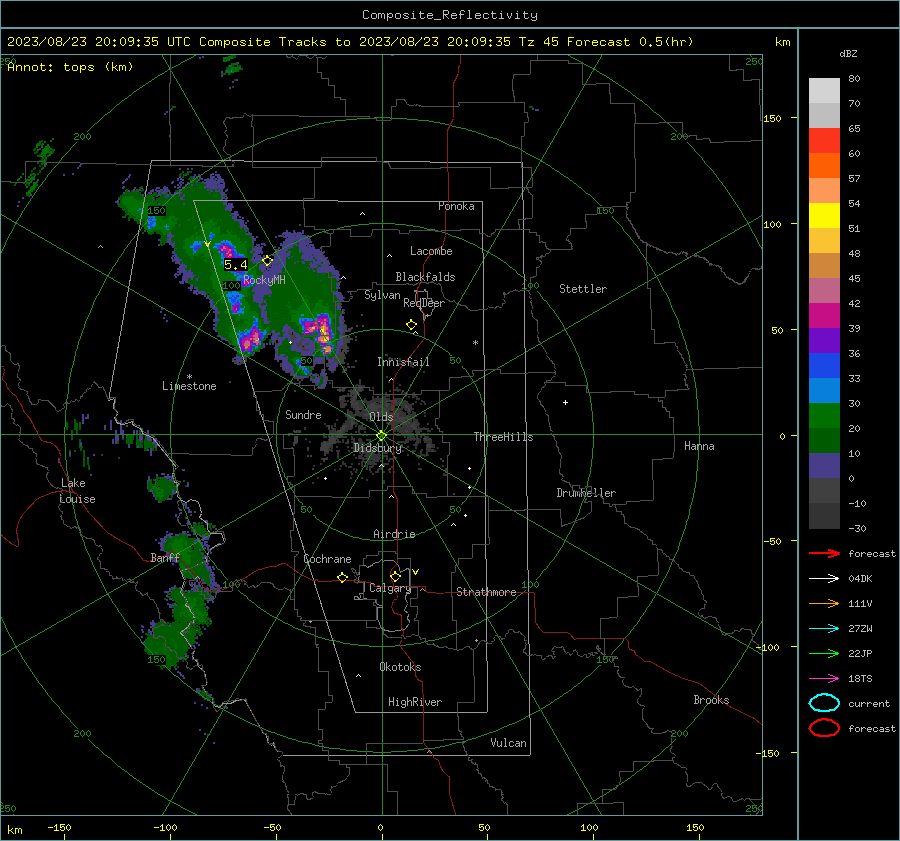Image resolution: width=900 pixels, height=841 pixels.
Task: Click the 5.4 storm top annotation
Action: coord(235,265)
